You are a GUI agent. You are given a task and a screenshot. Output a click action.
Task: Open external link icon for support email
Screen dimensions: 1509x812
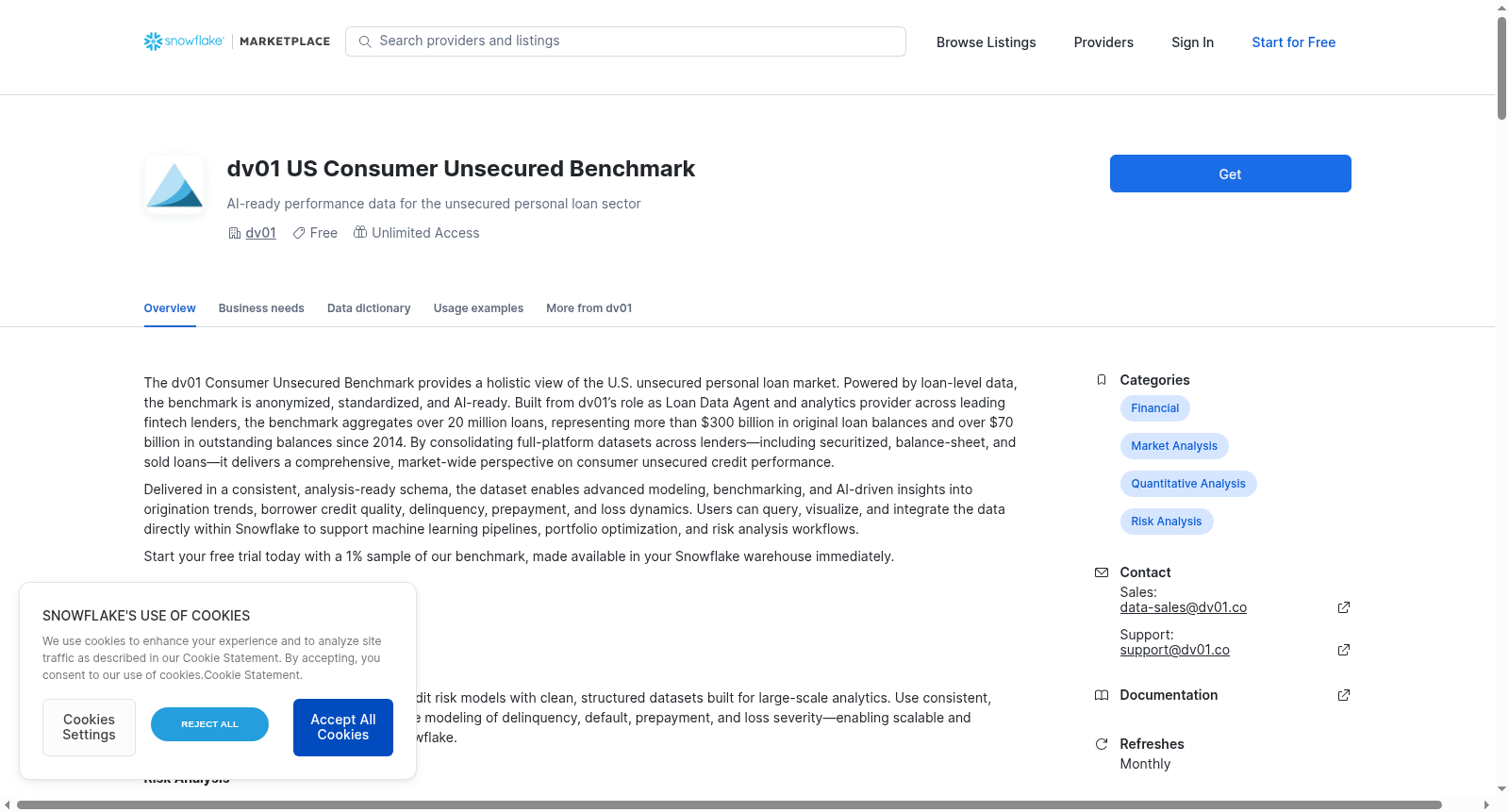[x=1344, y=650]
